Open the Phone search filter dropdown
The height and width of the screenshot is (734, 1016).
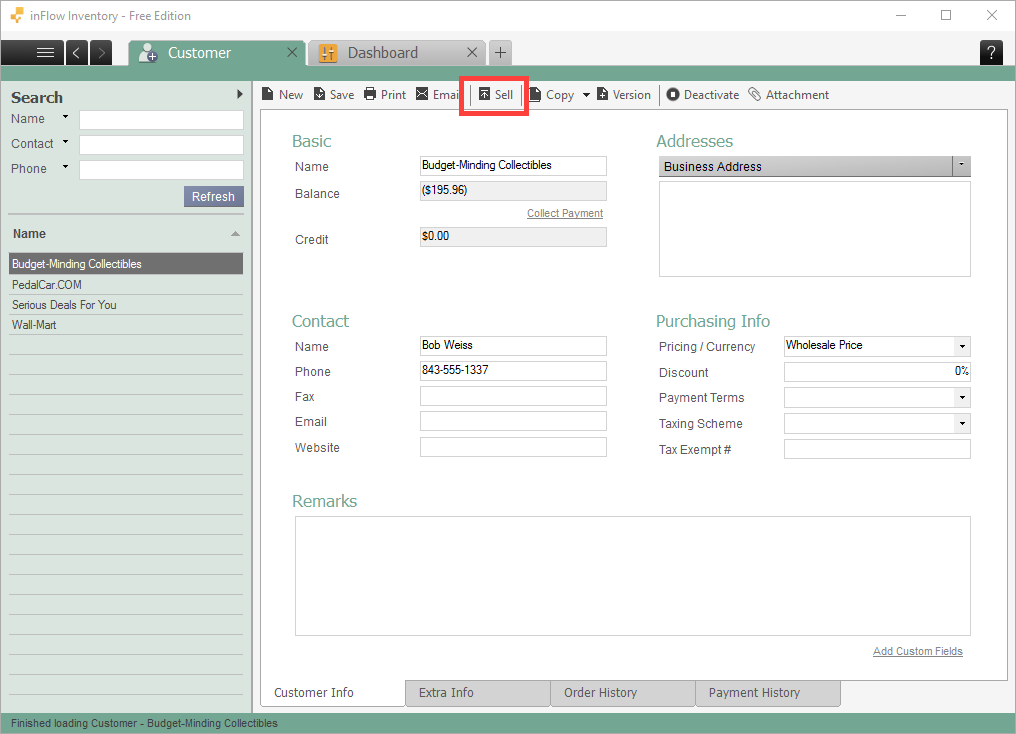tap(65, 166)
